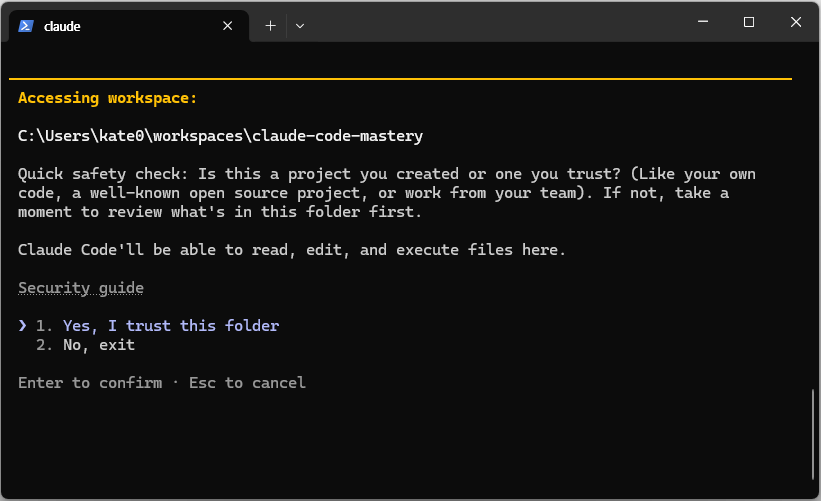The image size is (821, 501).
Task: Choose "No, exit" option
Action: (x=98, y=345)
